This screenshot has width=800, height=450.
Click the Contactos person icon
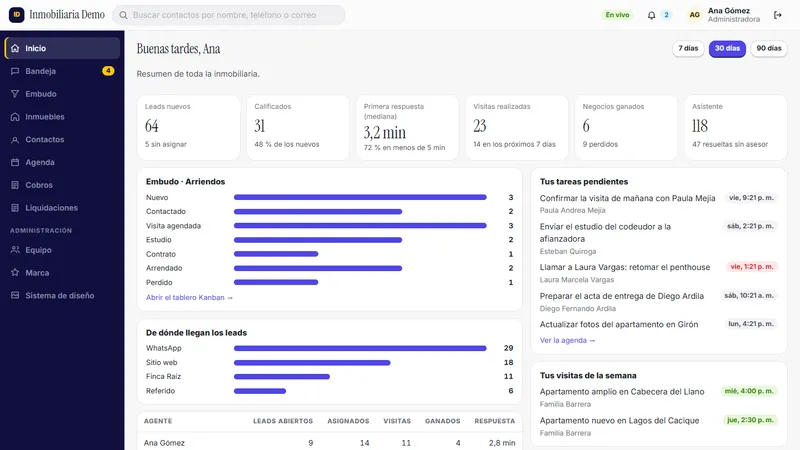pyautogui.click(x=15, y=140)
